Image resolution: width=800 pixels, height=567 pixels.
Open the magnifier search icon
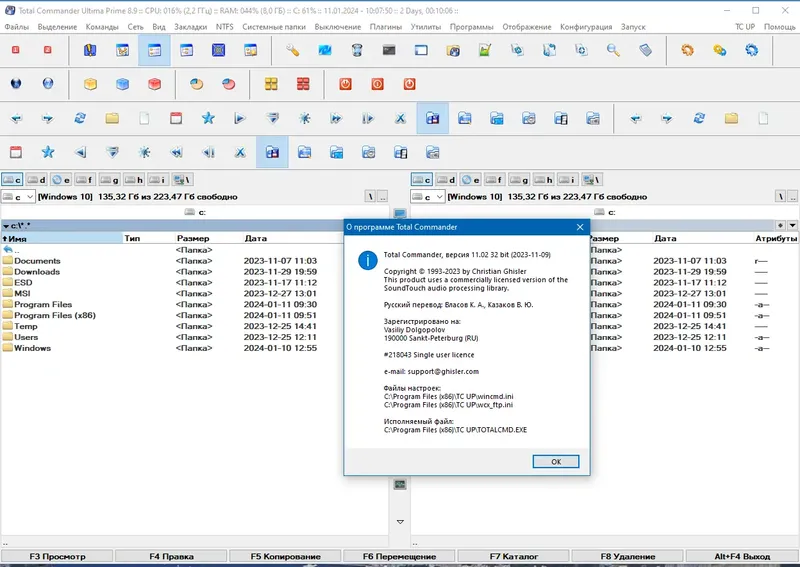point(613,50)
